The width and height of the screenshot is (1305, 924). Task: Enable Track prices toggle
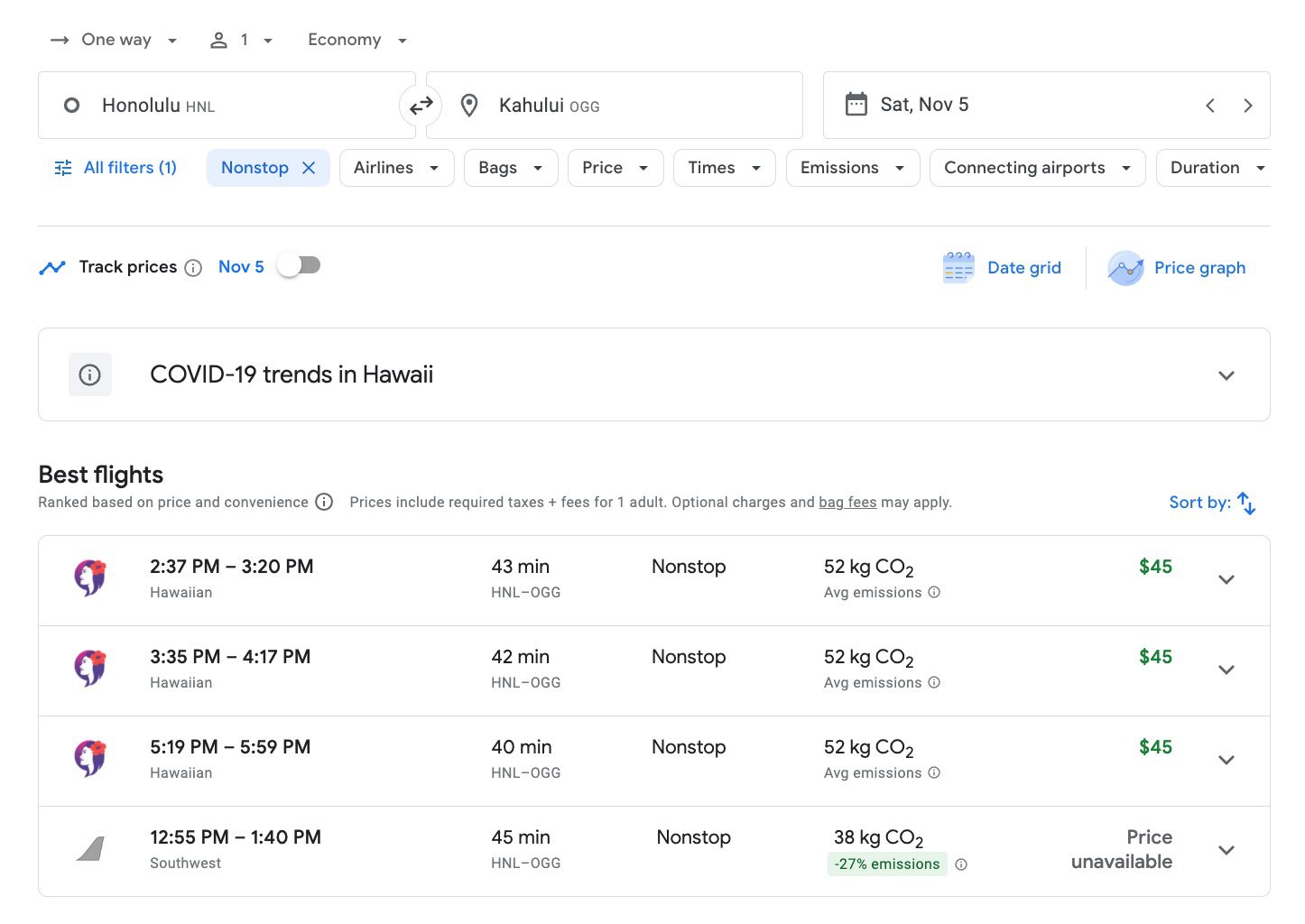(x=300, y=265)
